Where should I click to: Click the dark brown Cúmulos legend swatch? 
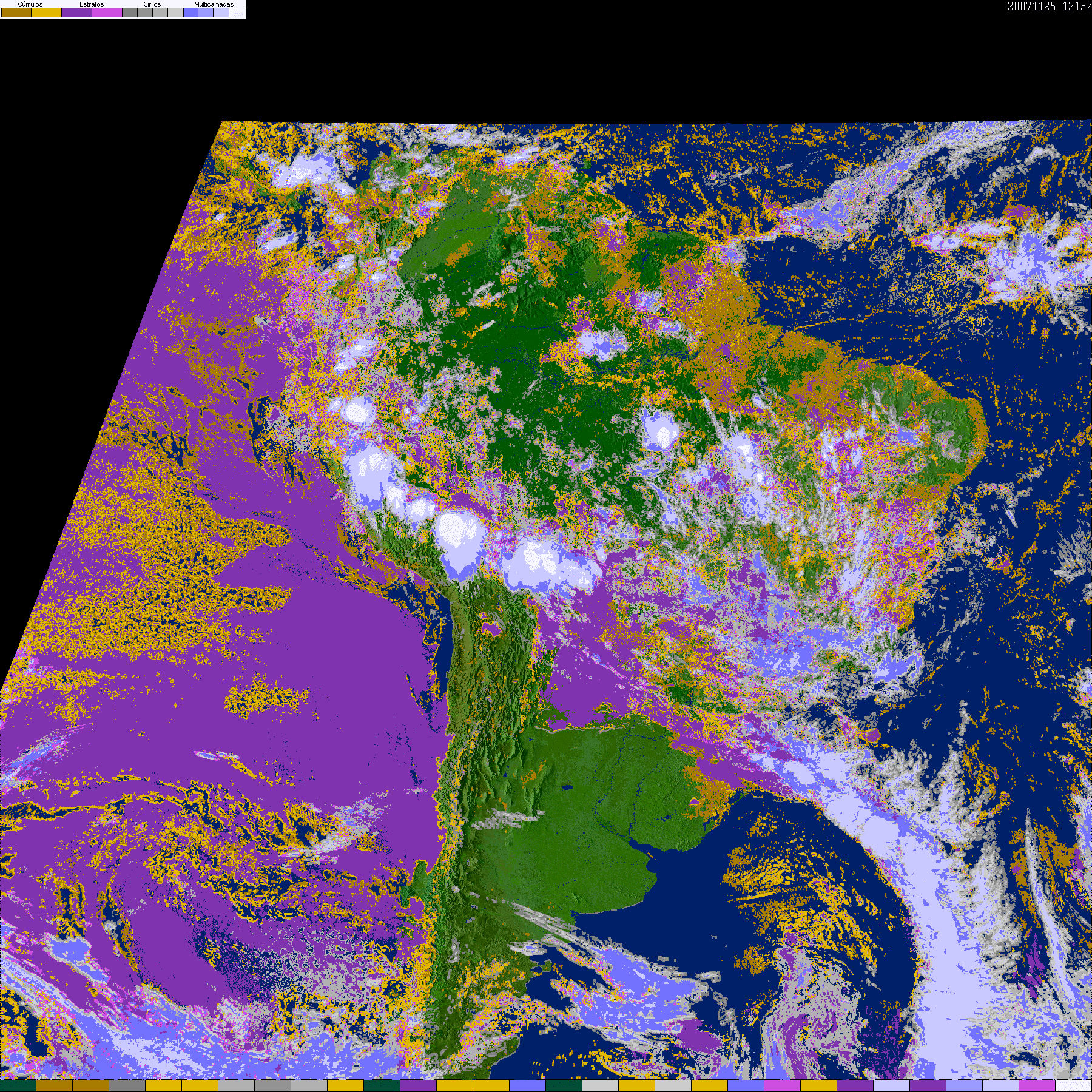click(16, 12)
